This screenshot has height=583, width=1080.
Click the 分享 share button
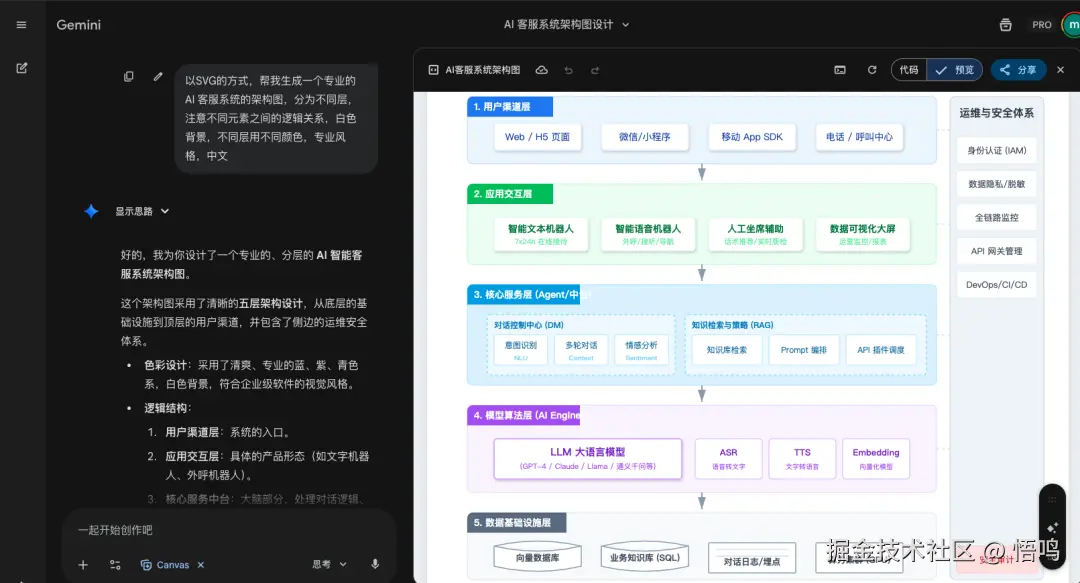click(1018, 69)
